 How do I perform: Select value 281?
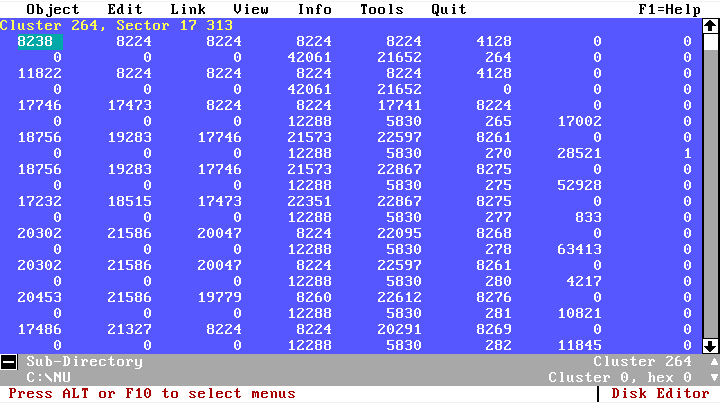[498, 313]
